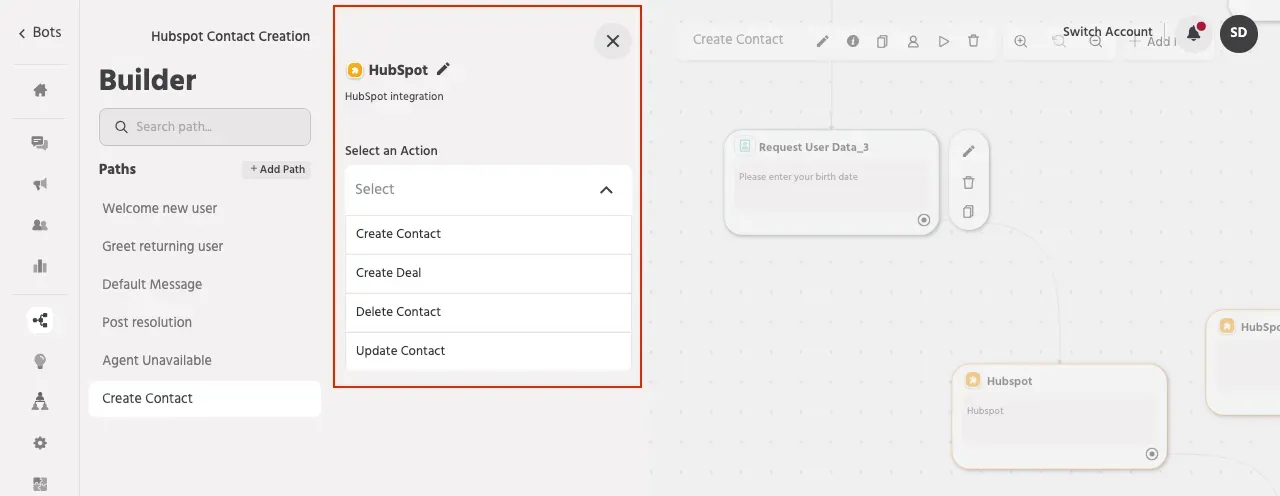Click Switch Account
The width and height of the screenshot is (1280, 496).
(x=1107, y=32)
